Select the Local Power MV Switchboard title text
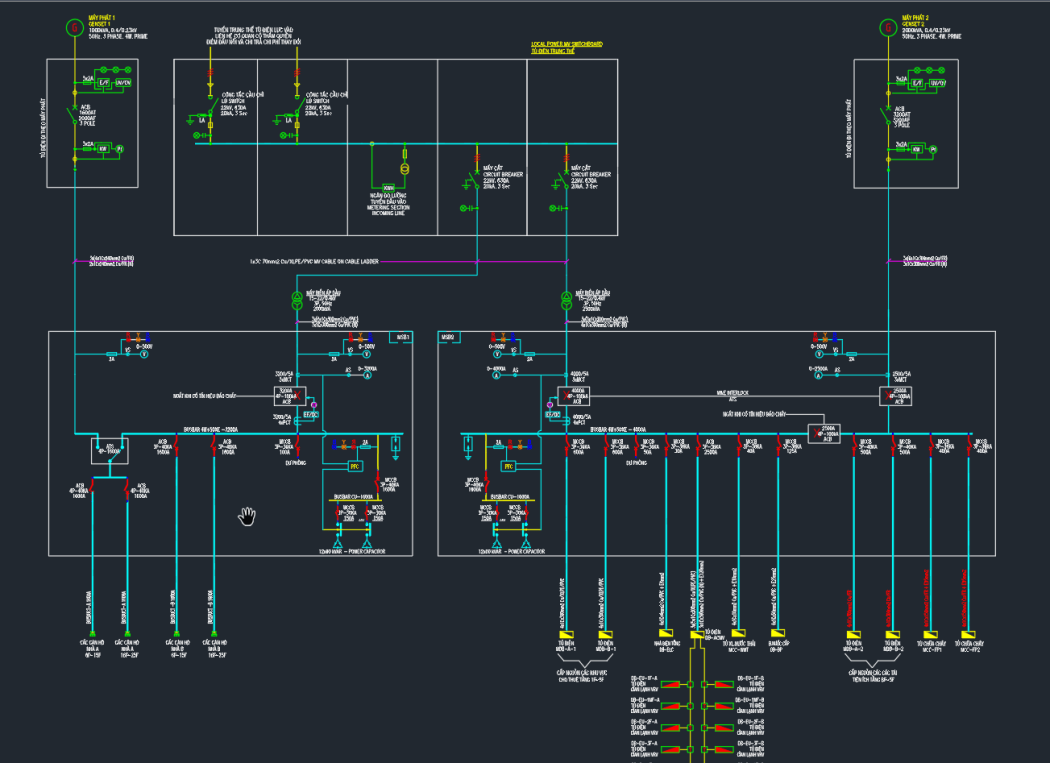This screenshot has width=1050, height=763. click(566, 45)
